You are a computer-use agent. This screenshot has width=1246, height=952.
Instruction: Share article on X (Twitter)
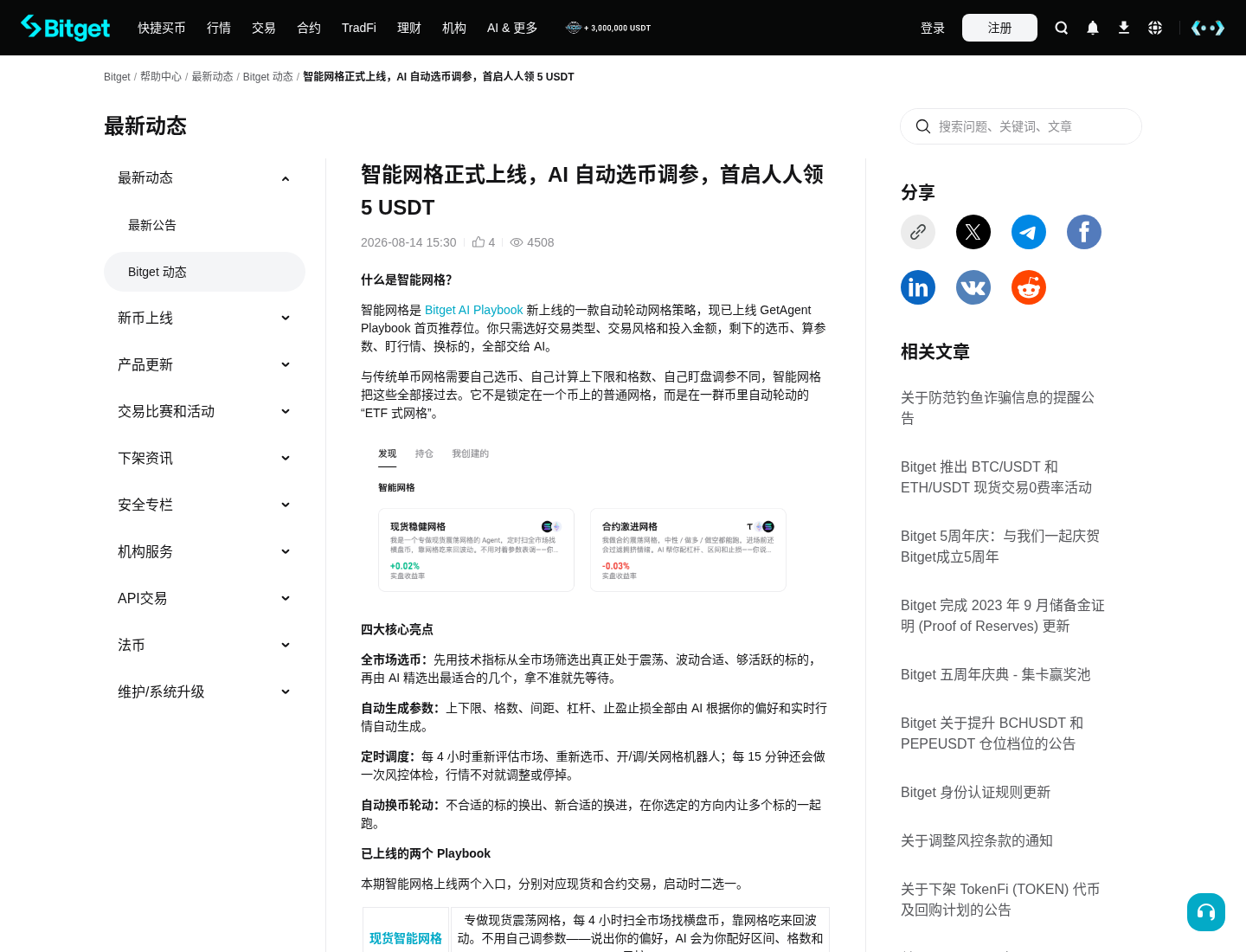click(x=973, y=232)
